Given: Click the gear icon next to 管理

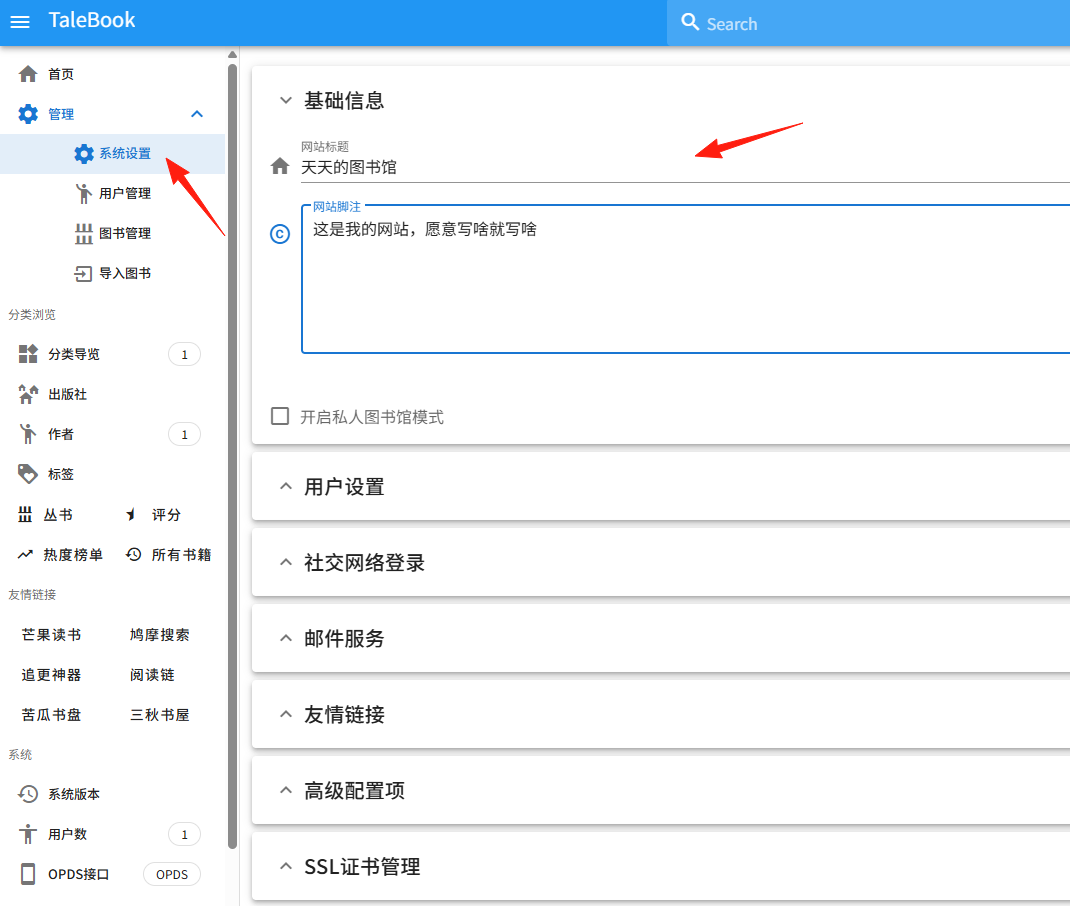Looking at the screenshot, I should [28, 114].
